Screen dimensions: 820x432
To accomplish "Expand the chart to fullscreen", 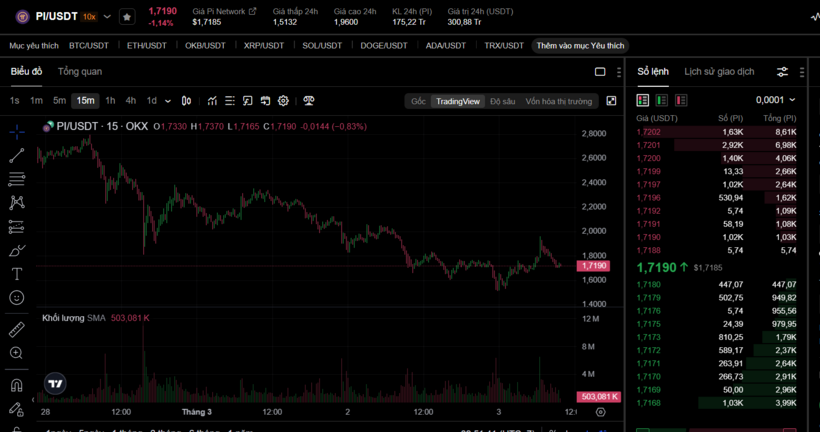I will (x=611, y=101).
